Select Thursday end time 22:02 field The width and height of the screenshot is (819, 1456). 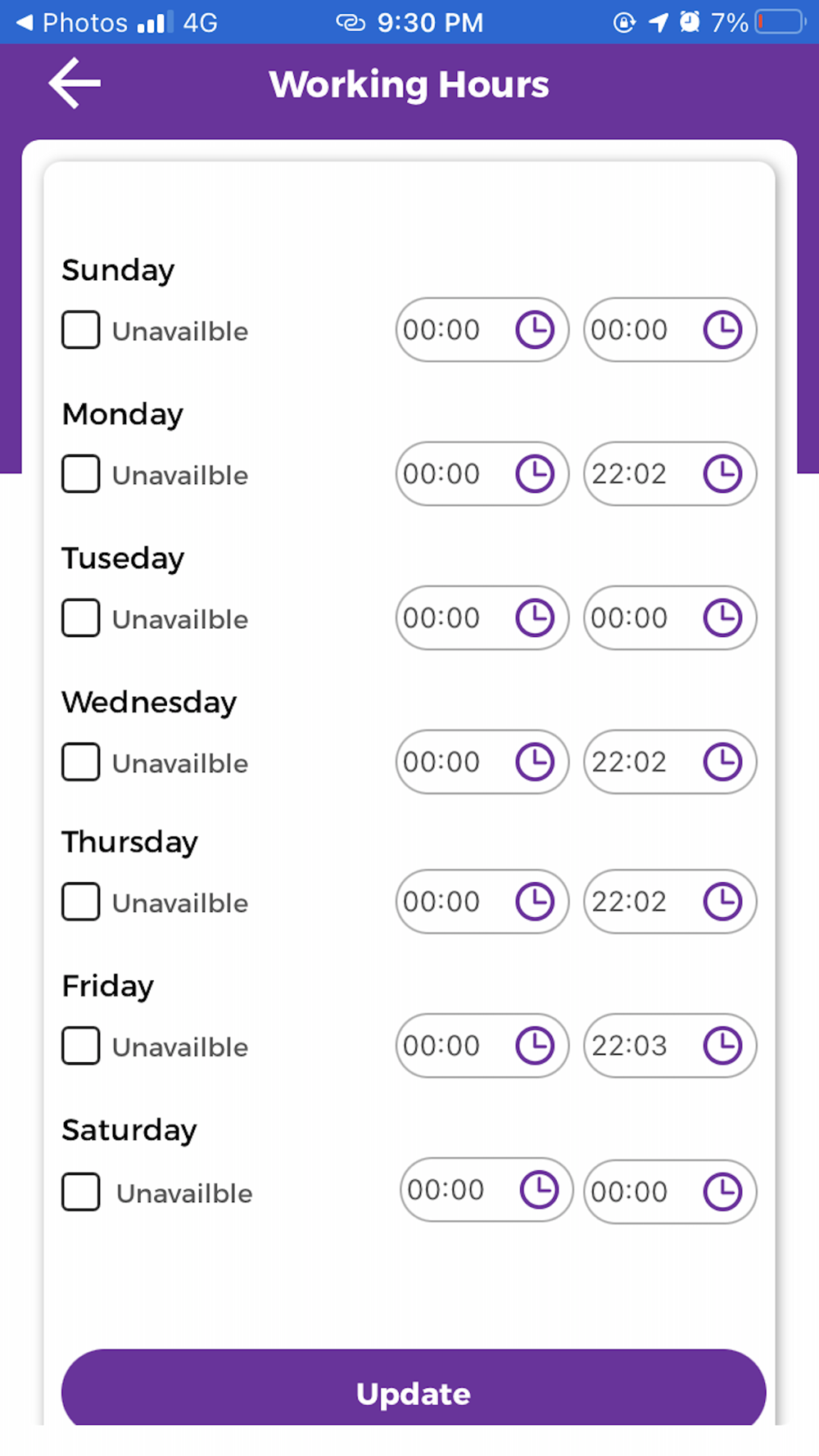(630, 902)
